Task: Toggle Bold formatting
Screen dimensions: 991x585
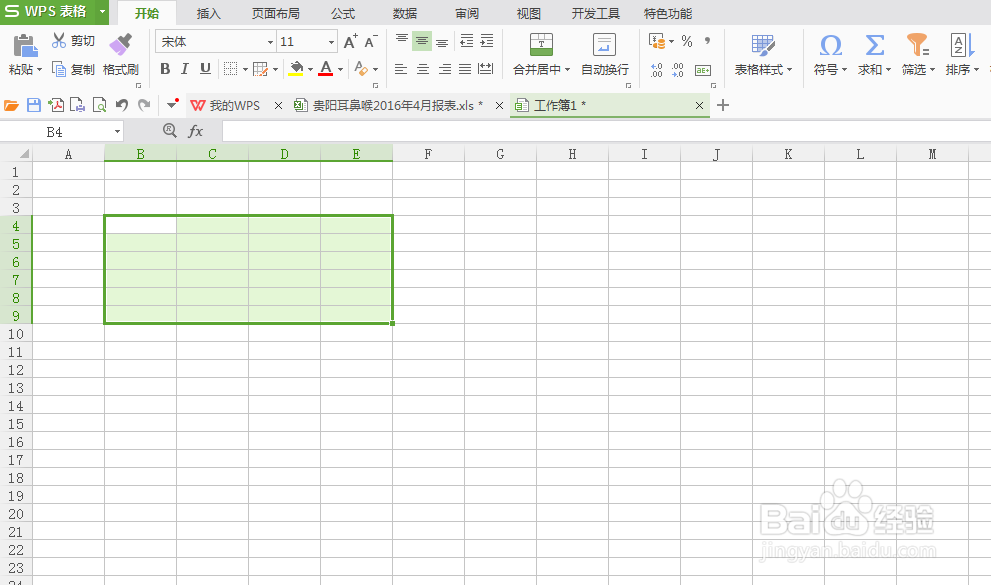Action: pyautogui.click(x=165, y=69)
